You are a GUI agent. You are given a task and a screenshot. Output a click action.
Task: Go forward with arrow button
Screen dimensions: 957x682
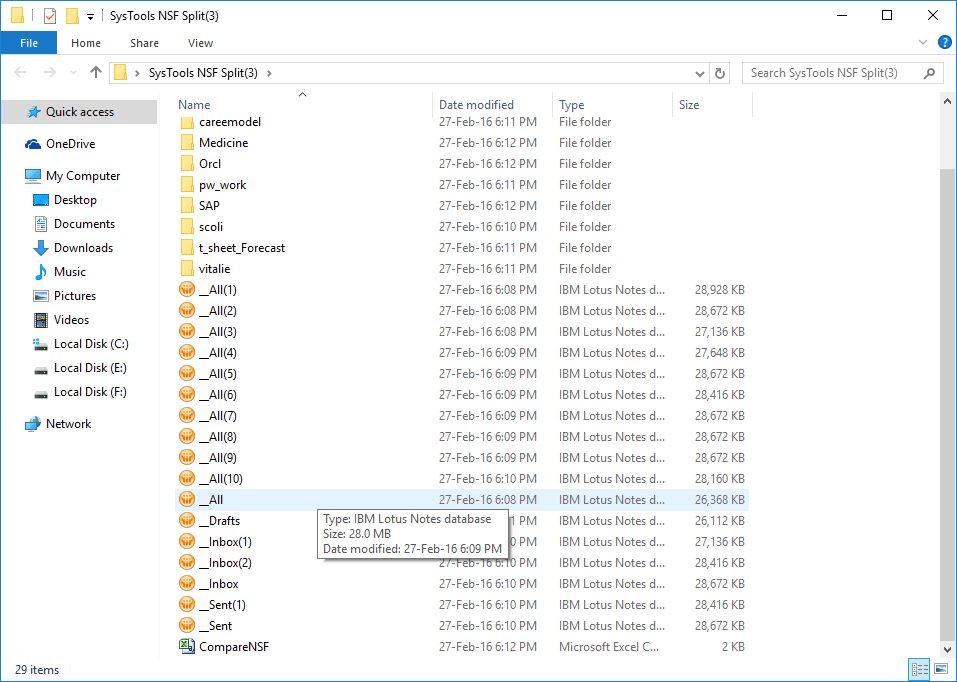click(x=49, y=73)
